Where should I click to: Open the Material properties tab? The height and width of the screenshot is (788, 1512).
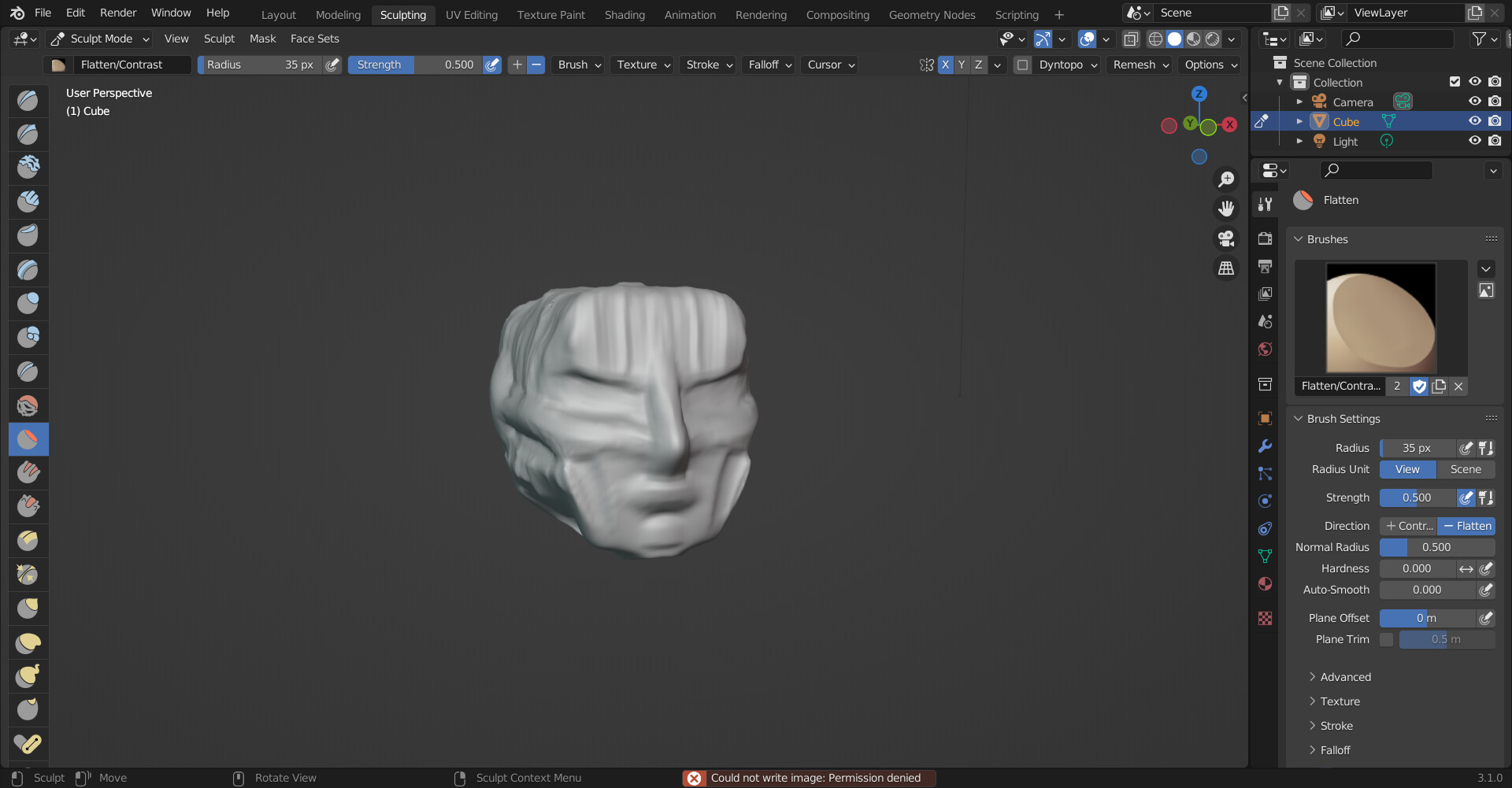1265,583
